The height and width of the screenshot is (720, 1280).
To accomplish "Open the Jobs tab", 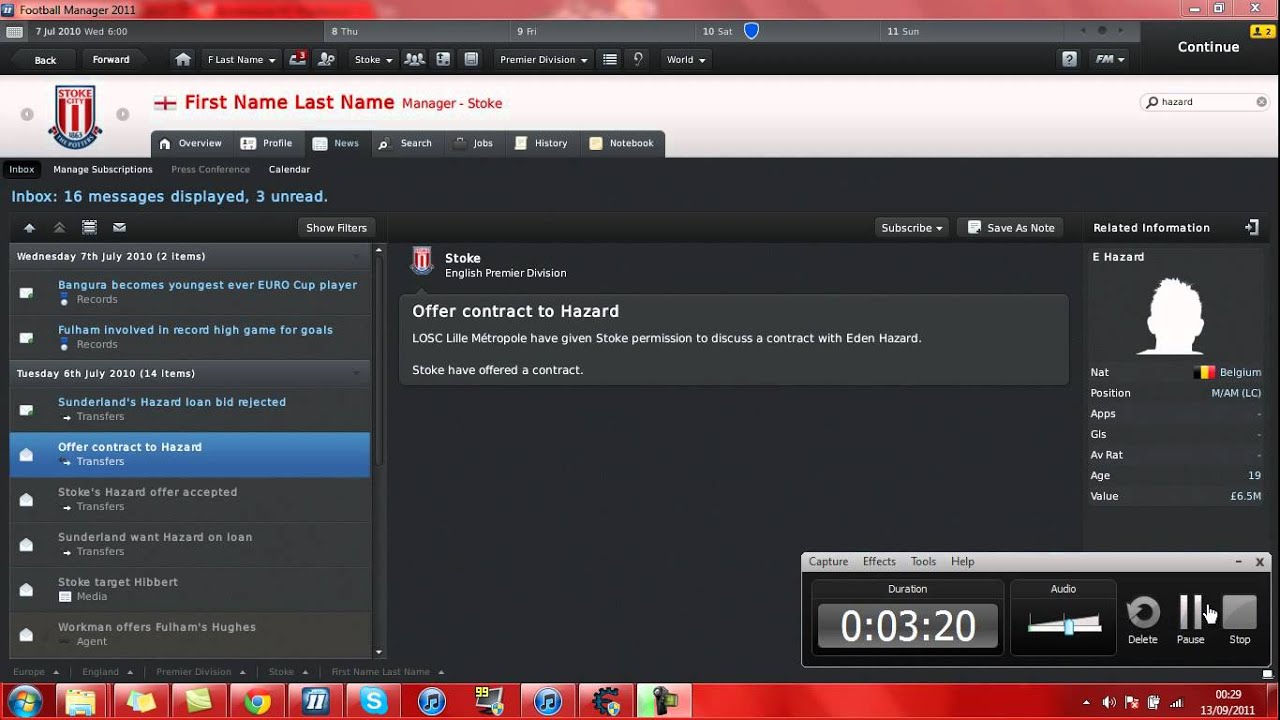I will coord(473,144).
